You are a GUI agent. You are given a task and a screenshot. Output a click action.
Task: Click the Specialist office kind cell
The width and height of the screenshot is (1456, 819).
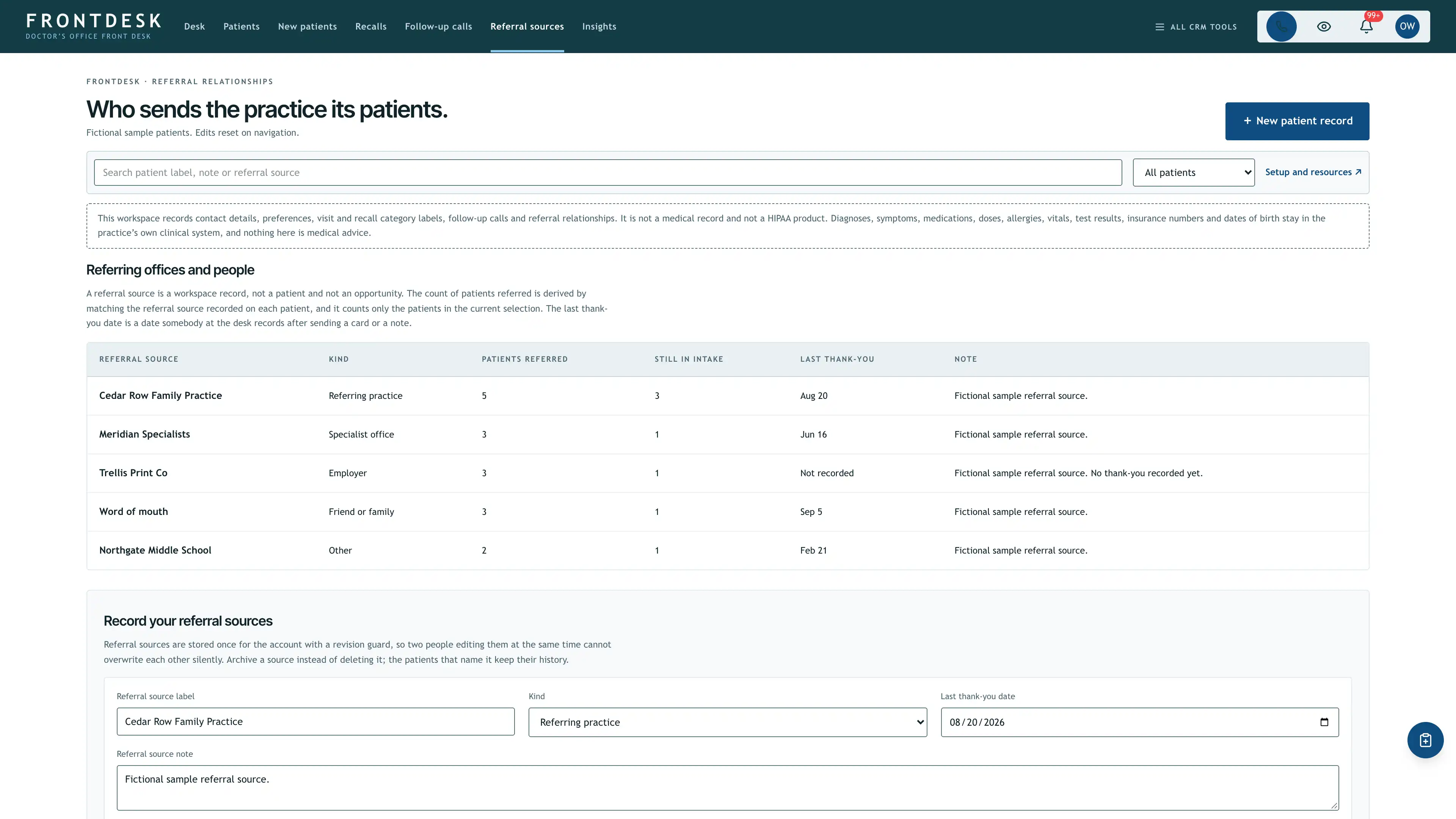361,434
